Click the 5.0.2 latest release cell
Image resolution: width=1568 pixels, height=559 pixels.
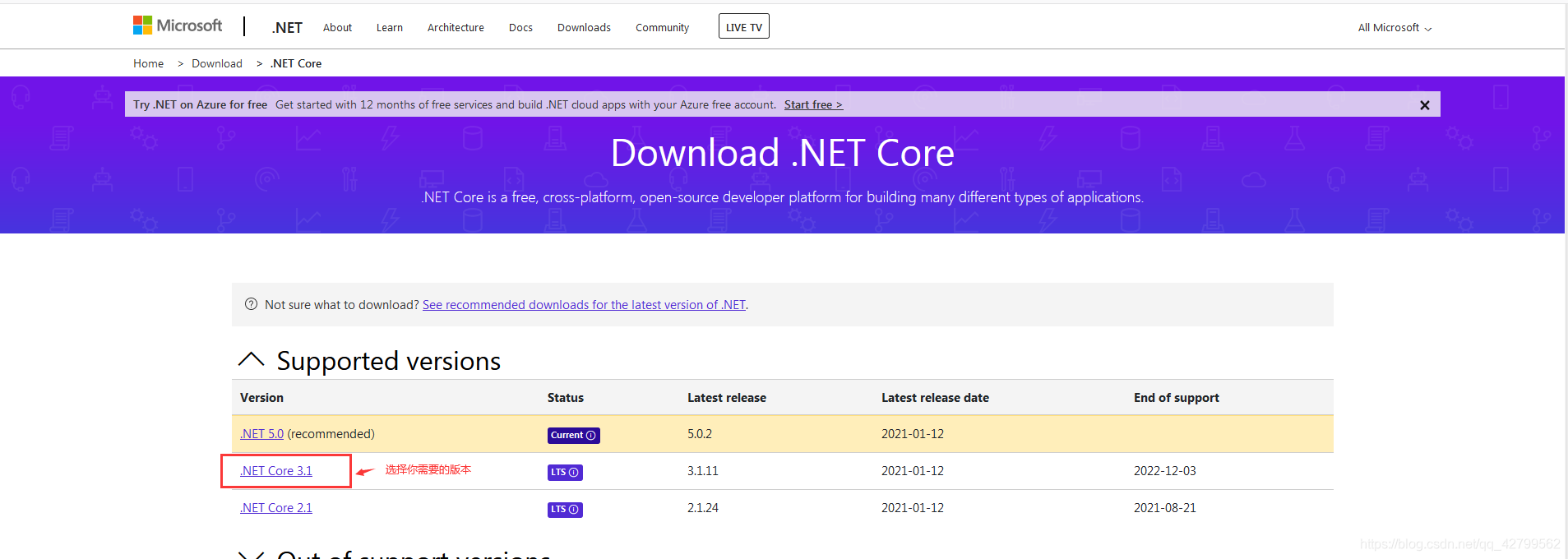(700, 434)
